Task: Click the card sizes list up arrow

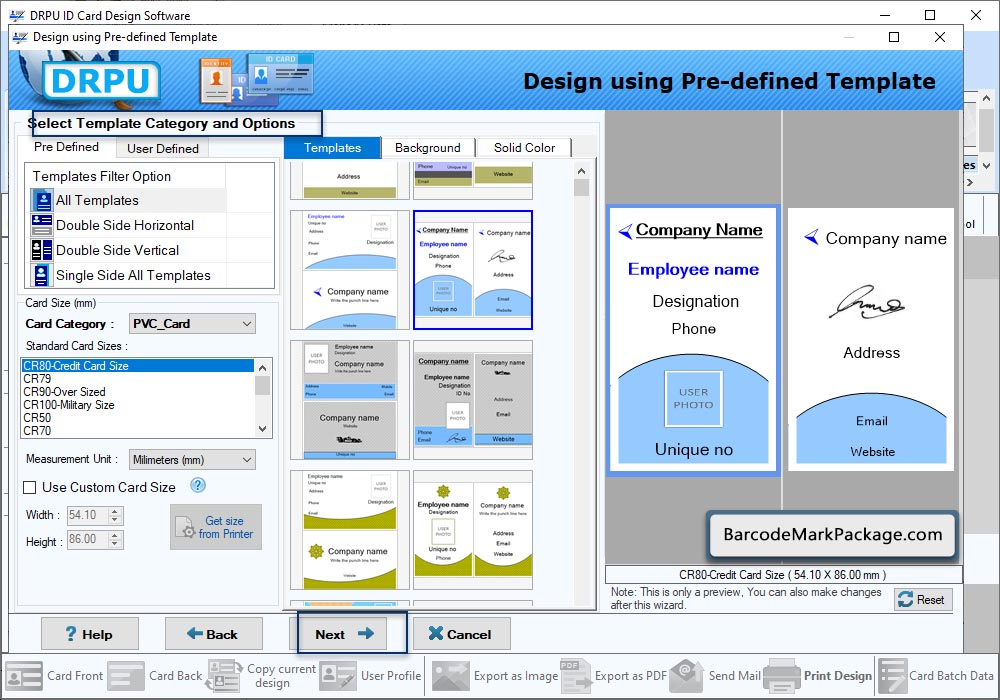Action: 262,368
